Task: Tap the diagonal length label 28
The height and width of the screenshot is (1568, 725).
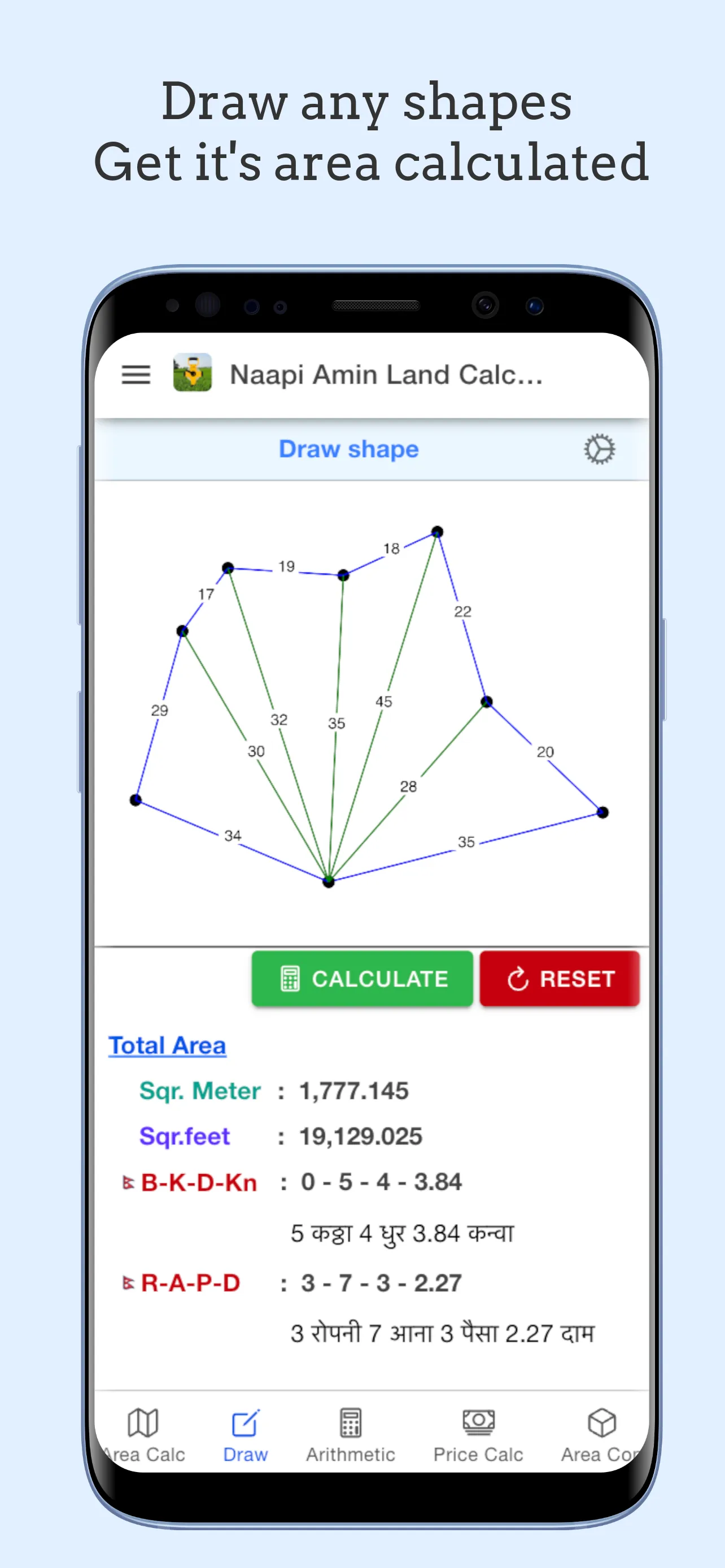Action: point(408,787)
